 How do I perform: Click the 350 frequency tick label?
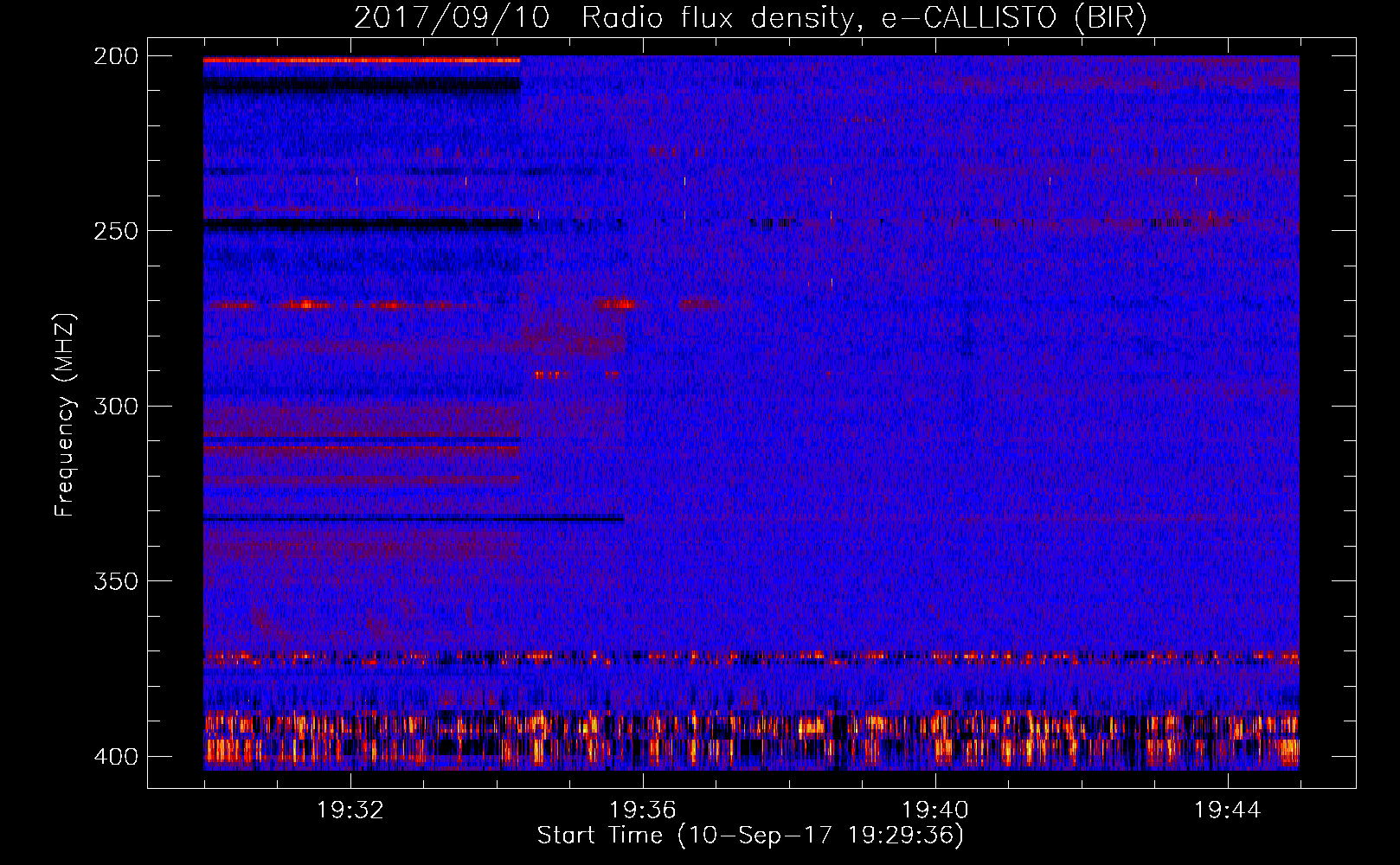(x=116, y=580)
